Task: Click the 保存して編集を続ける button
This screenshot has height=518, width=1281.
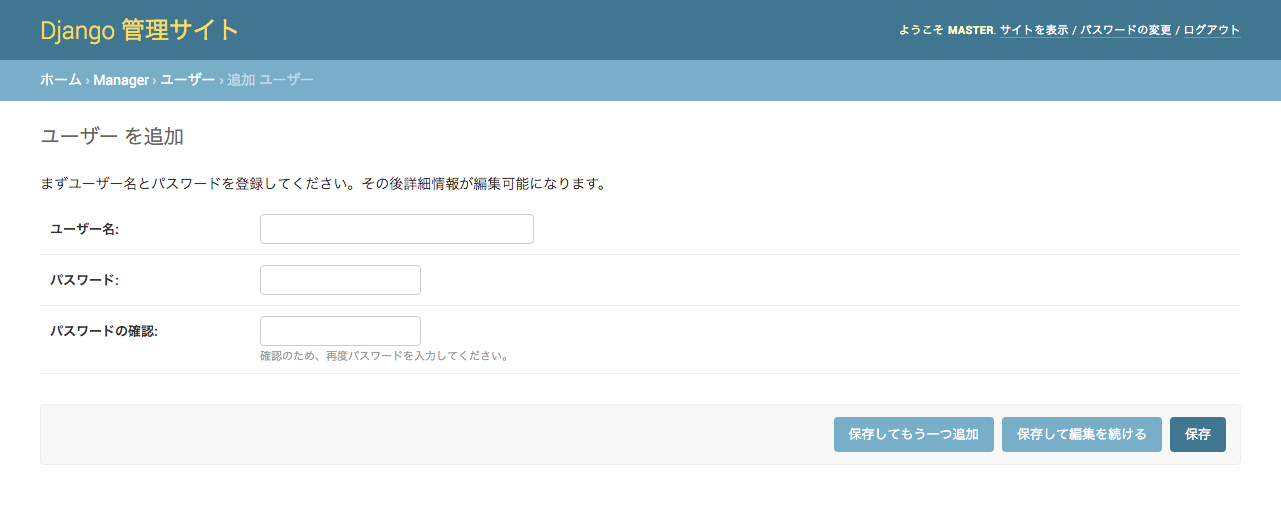Action: coord(1081,434)
